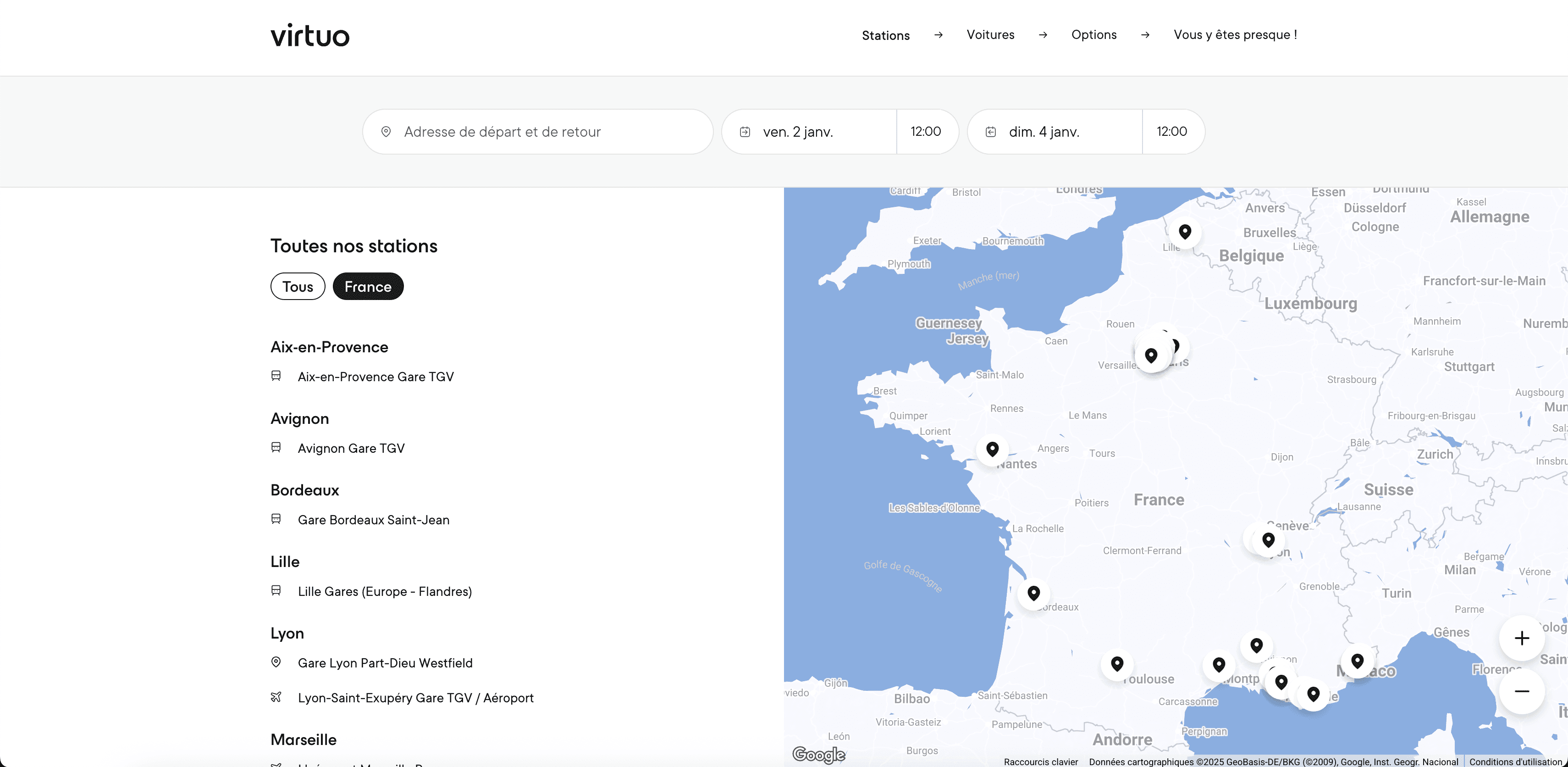Zoom in on the map
Viewport: 1568px width, 767px height.
pyautogui.click(x=1522, y=638)
